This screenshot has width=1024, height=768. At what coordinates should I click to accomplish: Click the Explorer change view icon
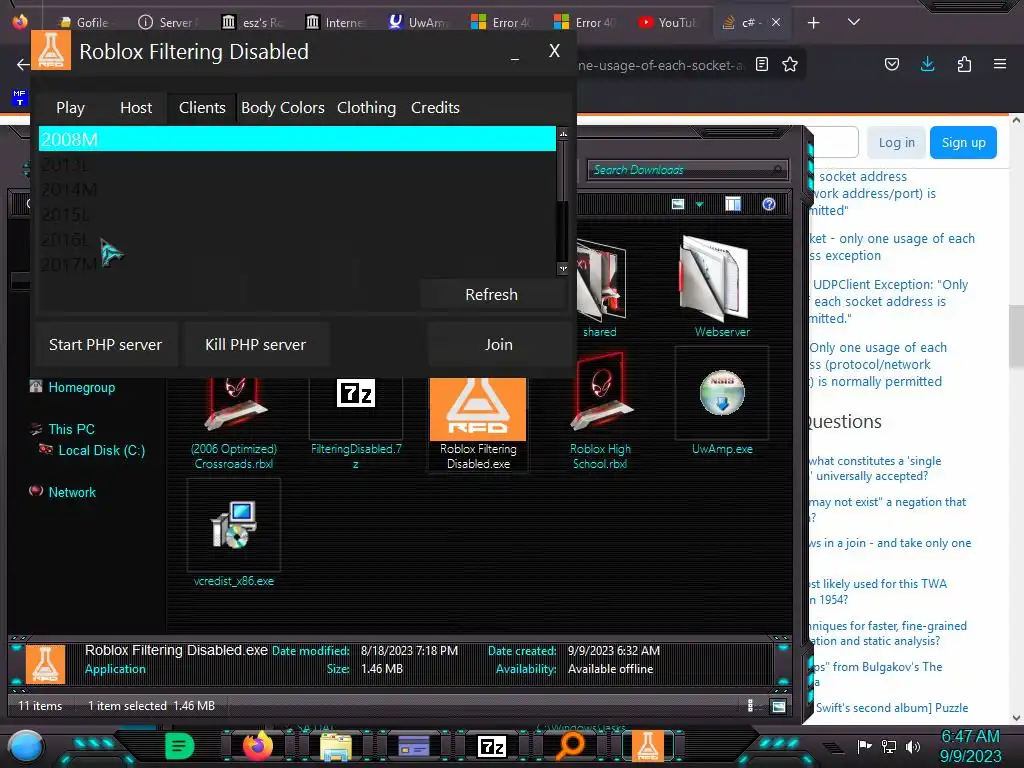coord(678,204)
